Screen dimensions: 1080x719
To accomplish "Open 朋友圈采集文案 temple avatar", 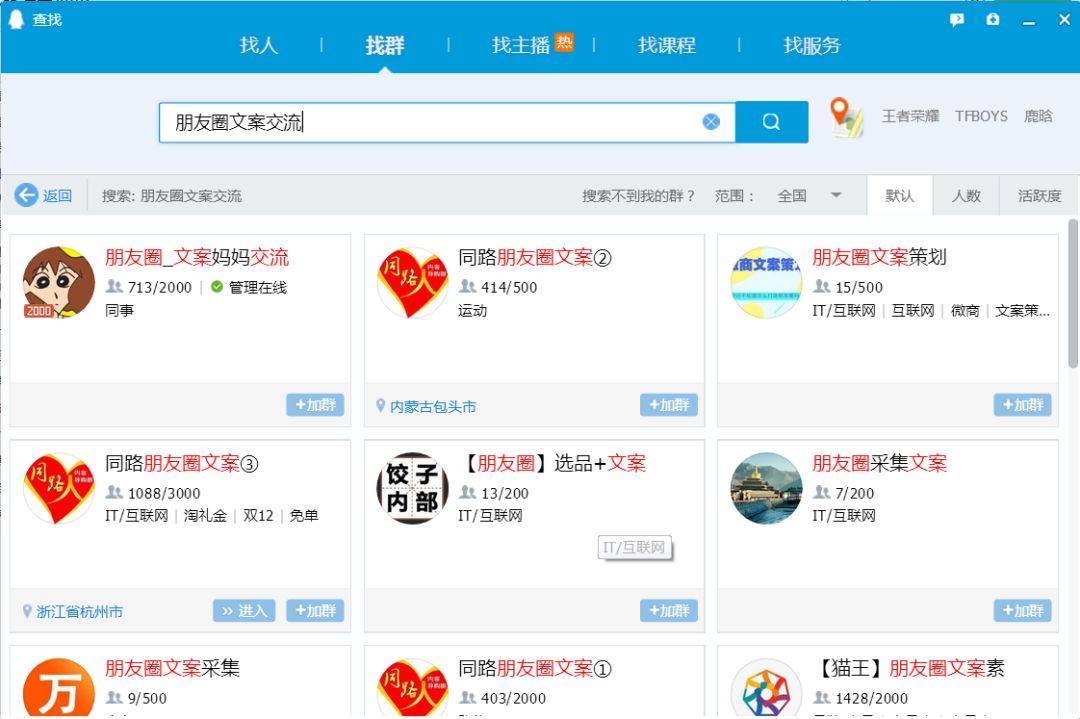I will click(x=766, y=488).
